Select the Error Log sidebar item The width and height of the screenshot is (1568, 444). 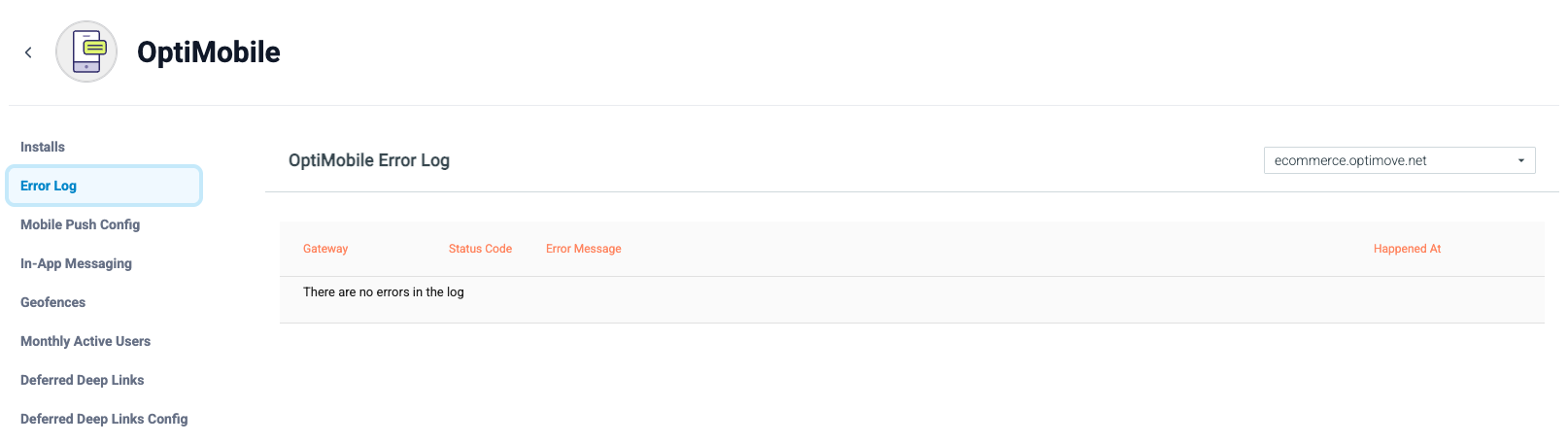pos(104,186)
